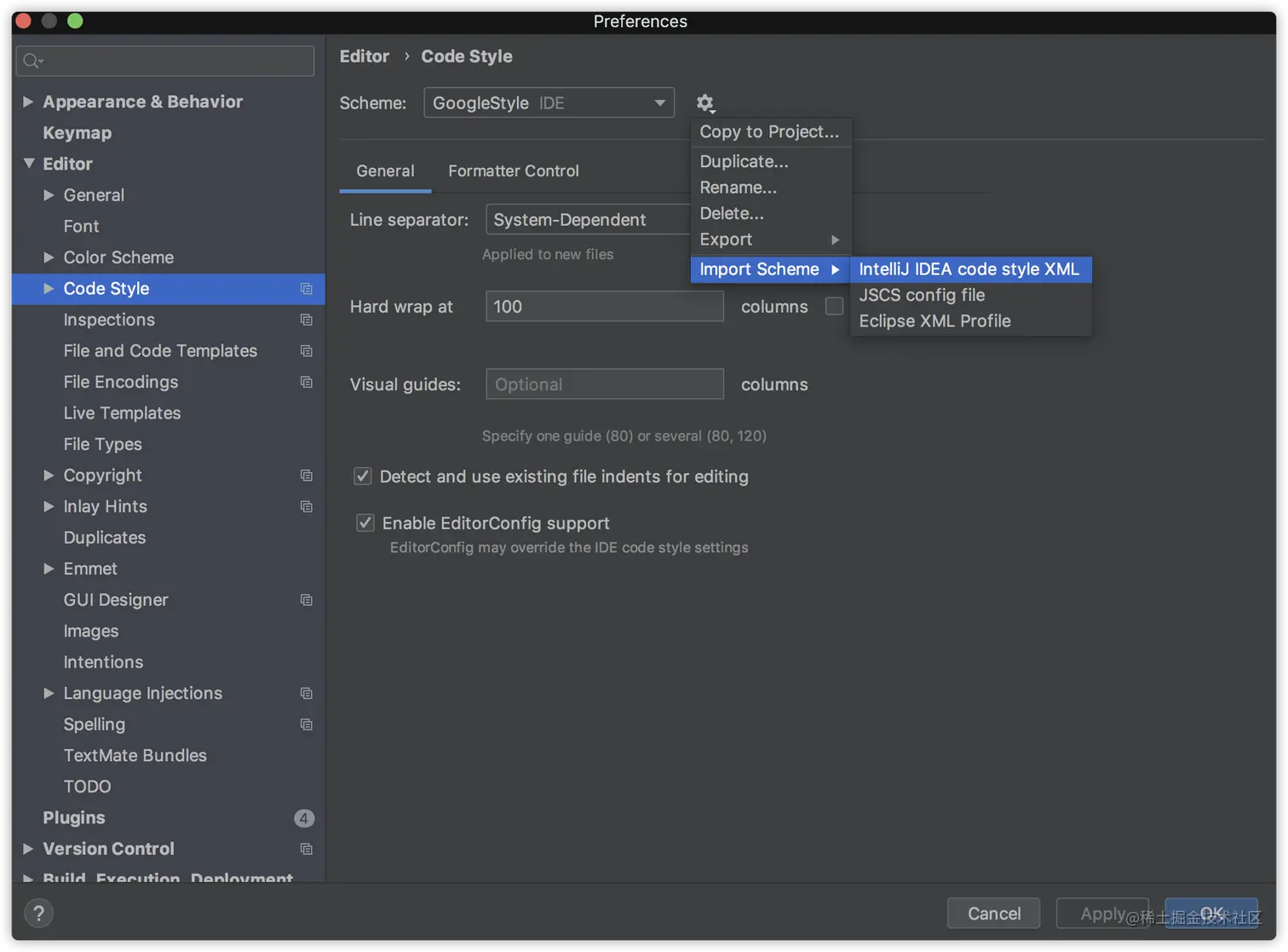The image size is (1288, 952).
Task: Click project-level icon beside Copyright
Action: [307, 476]
